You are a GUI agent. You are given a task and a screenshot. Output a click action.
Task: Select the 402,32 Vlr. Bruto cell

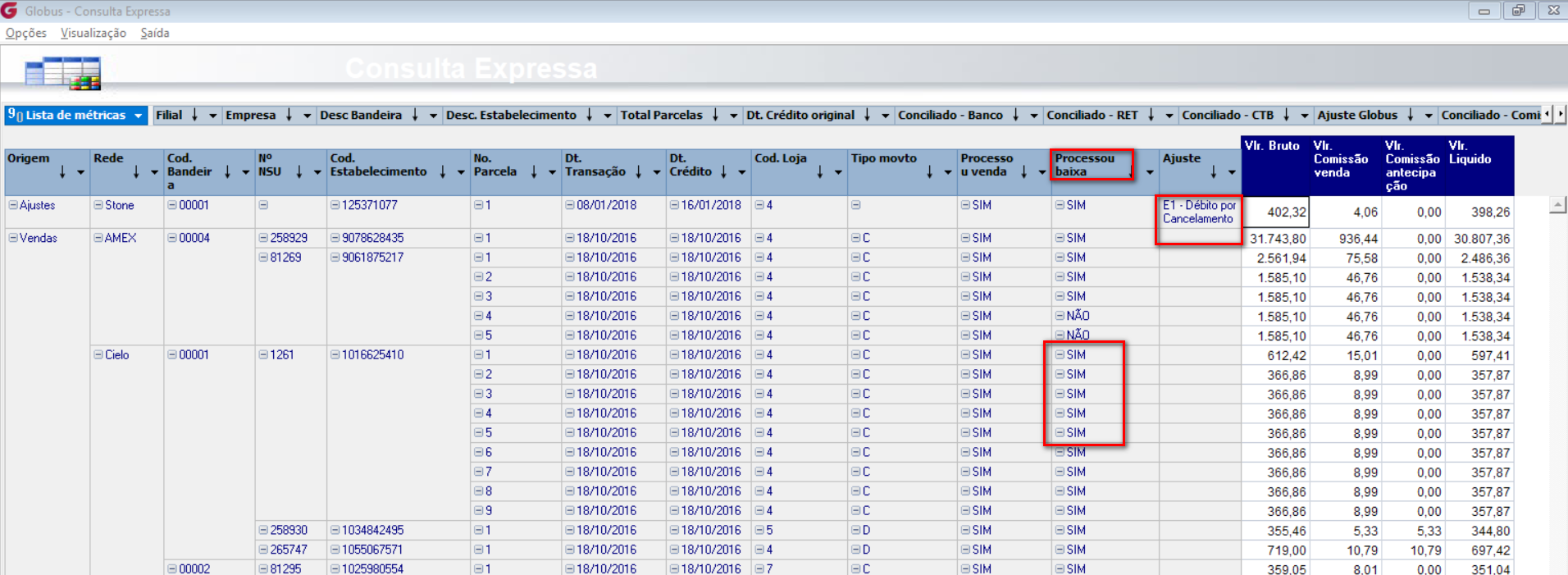1276,212
